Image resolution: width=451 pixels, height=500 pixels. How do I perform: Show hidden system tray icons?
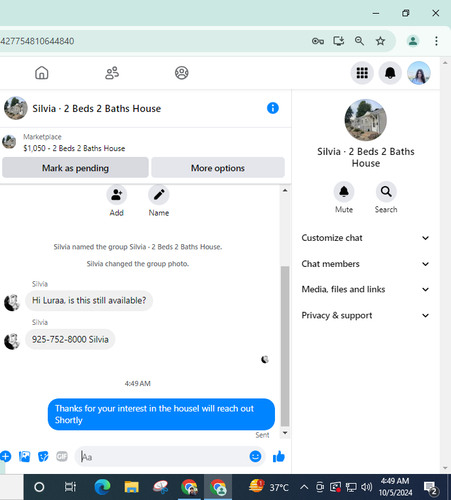click(304, 487)
